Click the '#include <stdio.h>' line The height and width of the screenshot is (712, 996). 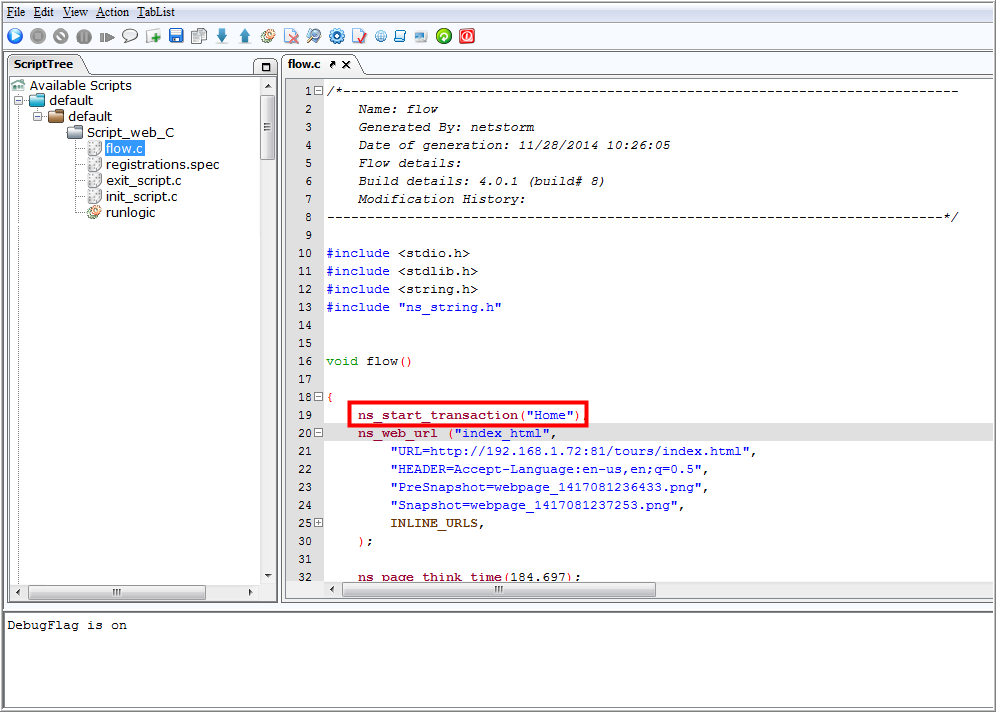pos(398,253)
